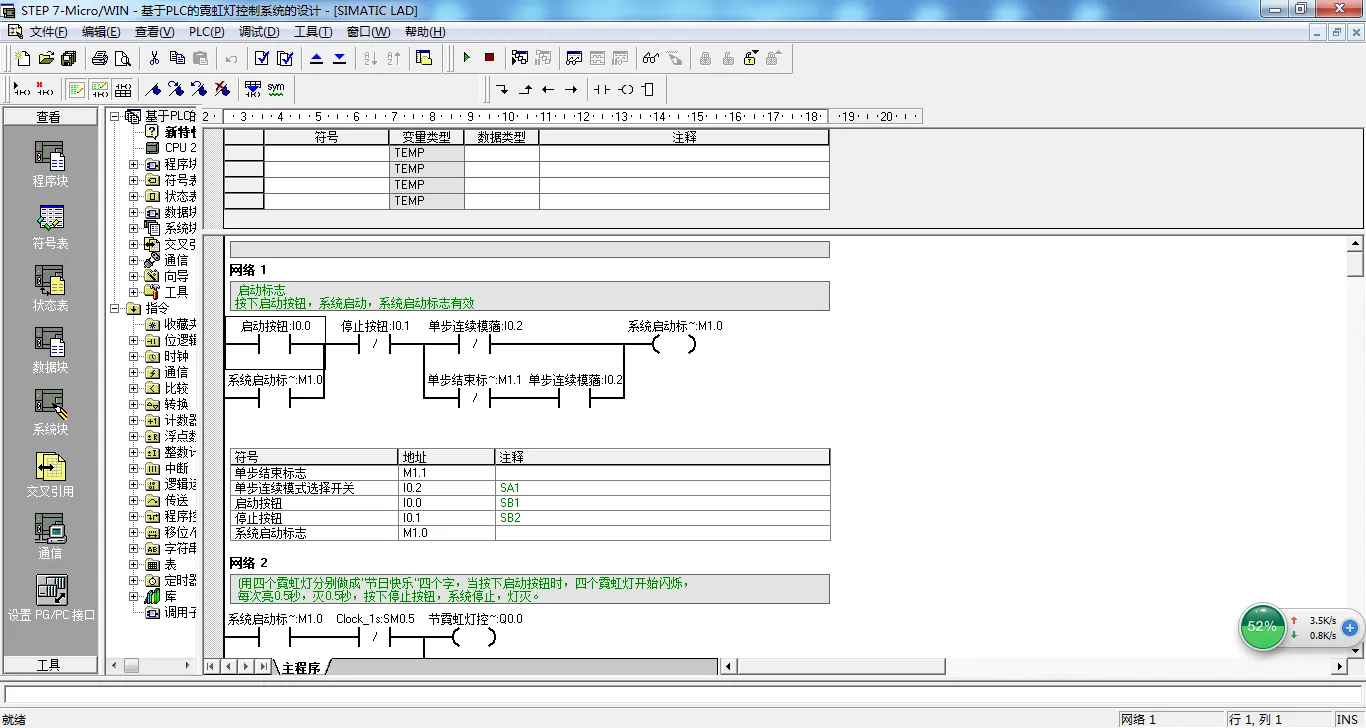Screen dimensions: 1366x728
Task: Select the CPU item in the project tree
Action: coord(171,148)
